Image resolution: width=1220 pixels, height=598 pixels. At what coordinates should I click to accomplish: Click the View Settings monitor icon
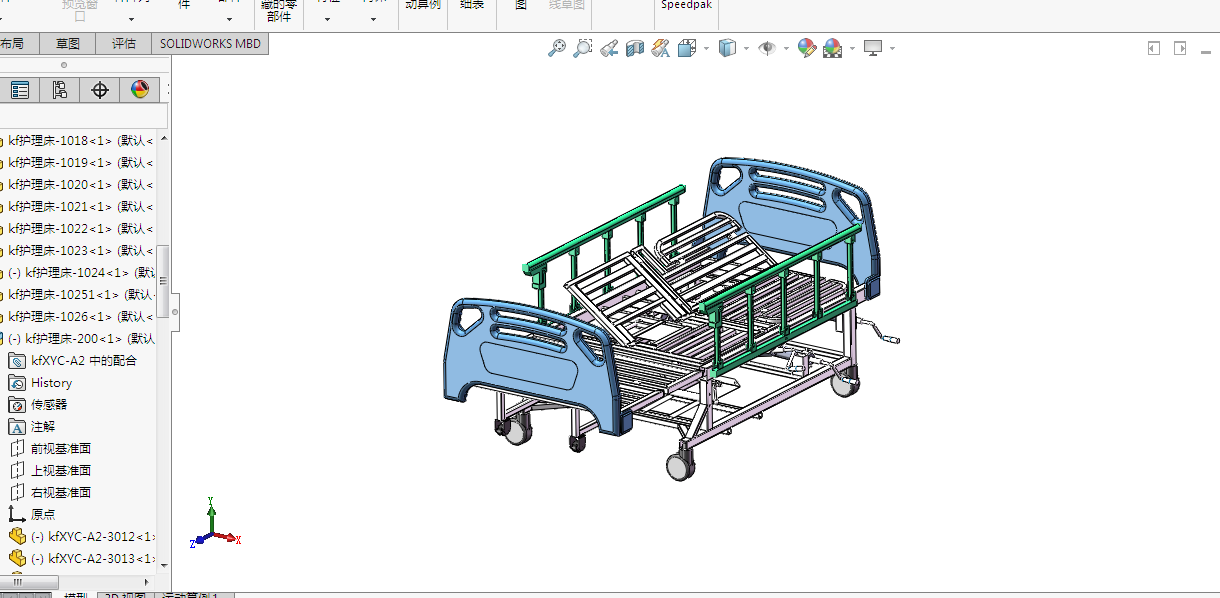(874, 47)
